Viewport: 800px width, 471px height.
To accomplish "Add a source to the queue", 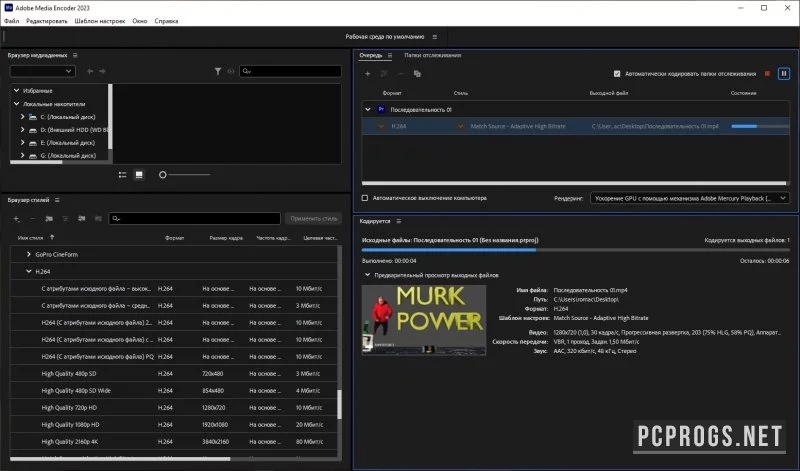I will tap(367, 74).
